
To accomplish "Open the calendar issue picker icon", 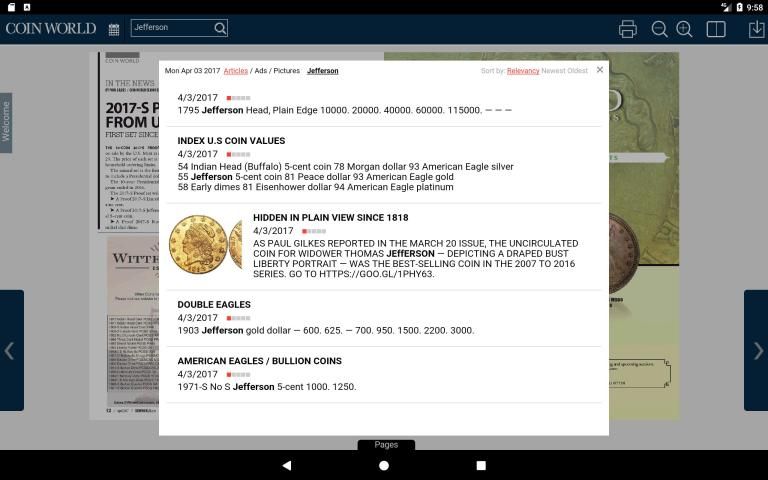I will (114, 29).
